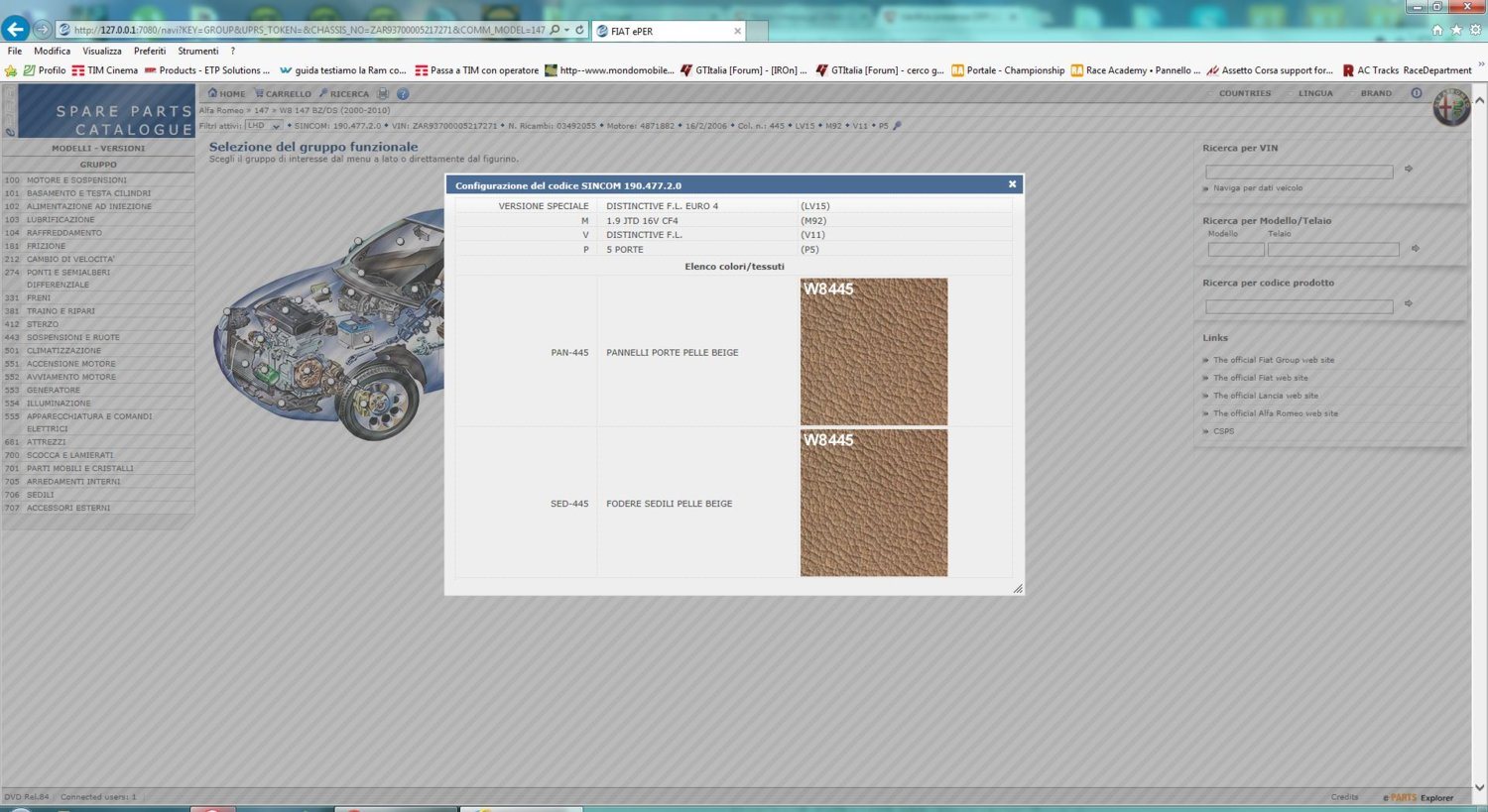Open the address bar search magnifier
Screen dimensions: 1488x812
coord(555,30)
